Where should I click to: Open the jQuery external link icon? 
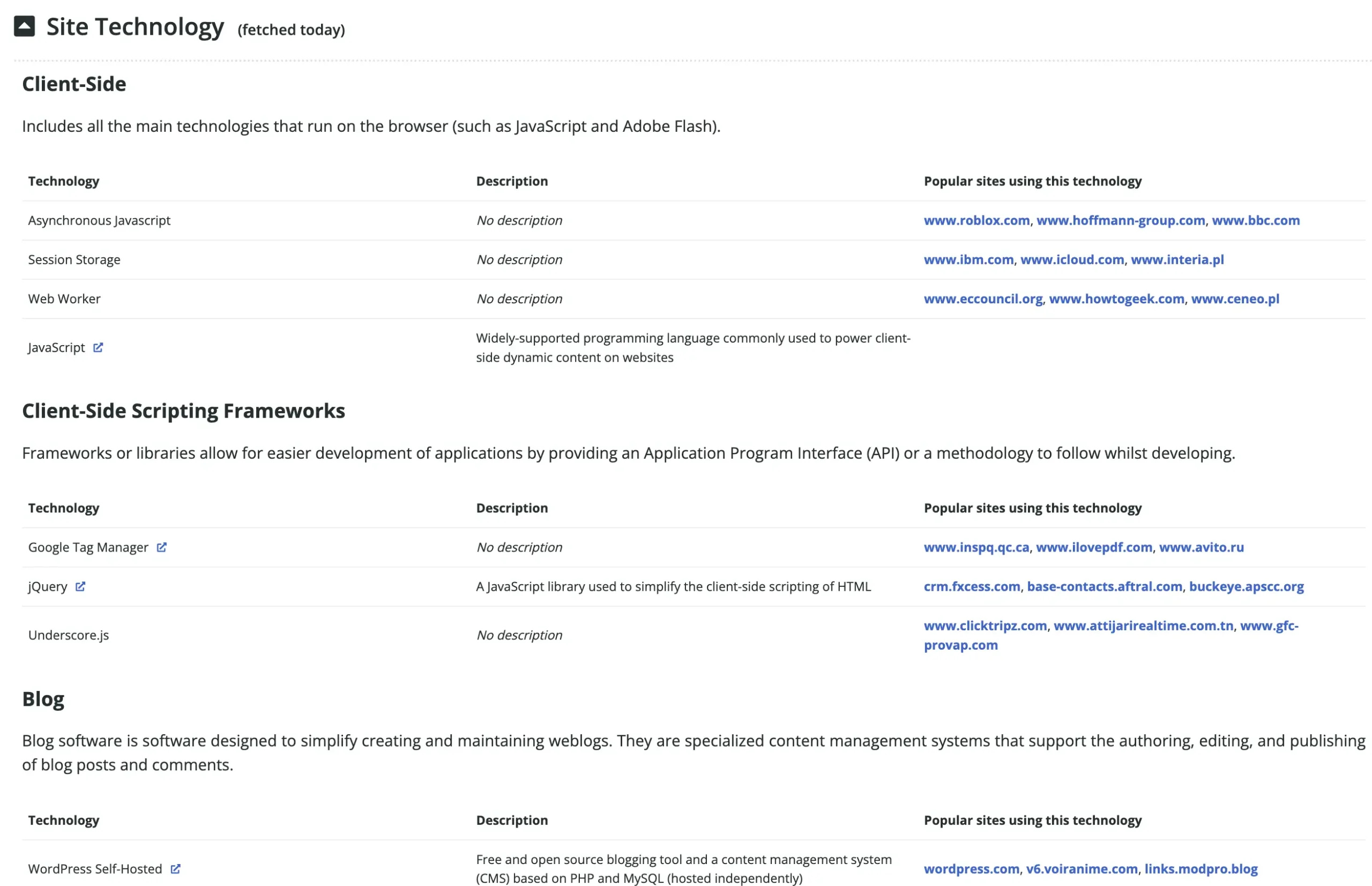tap(80, 586)
